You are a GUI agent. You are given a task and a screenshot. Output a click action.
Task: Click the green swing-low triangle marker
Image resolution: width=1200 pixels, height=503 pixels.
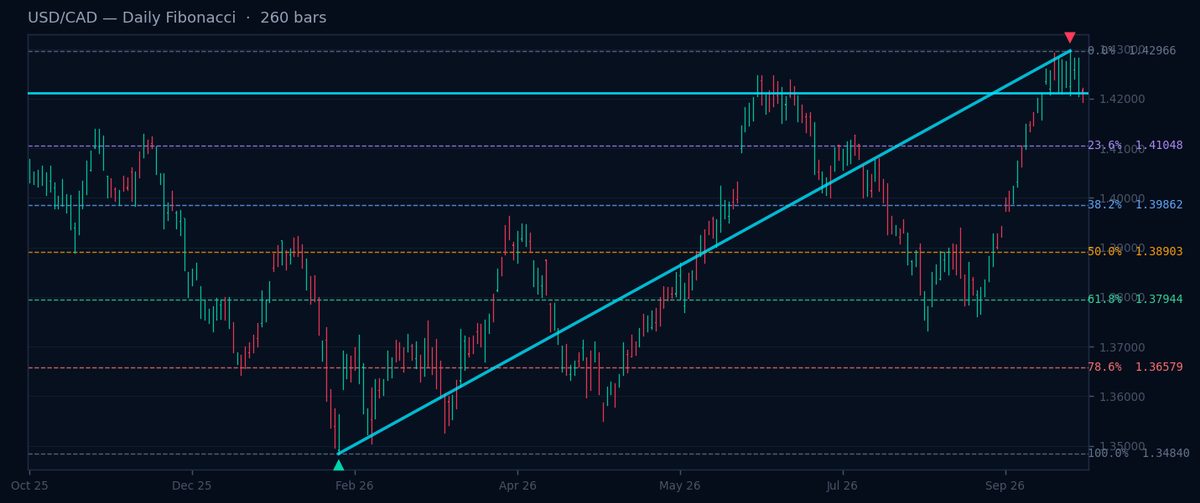(338, 465)
